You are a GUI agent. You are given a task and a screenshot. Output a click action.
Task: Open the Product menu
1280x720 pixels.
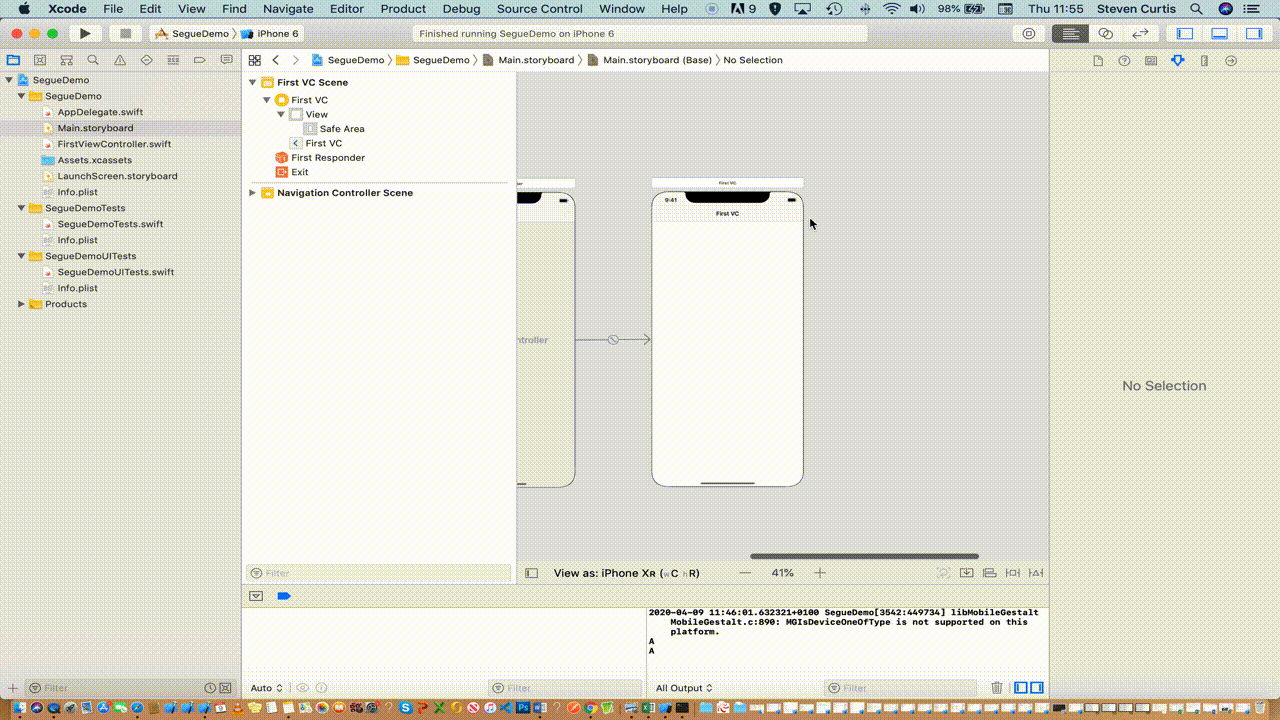coord(403,9)
